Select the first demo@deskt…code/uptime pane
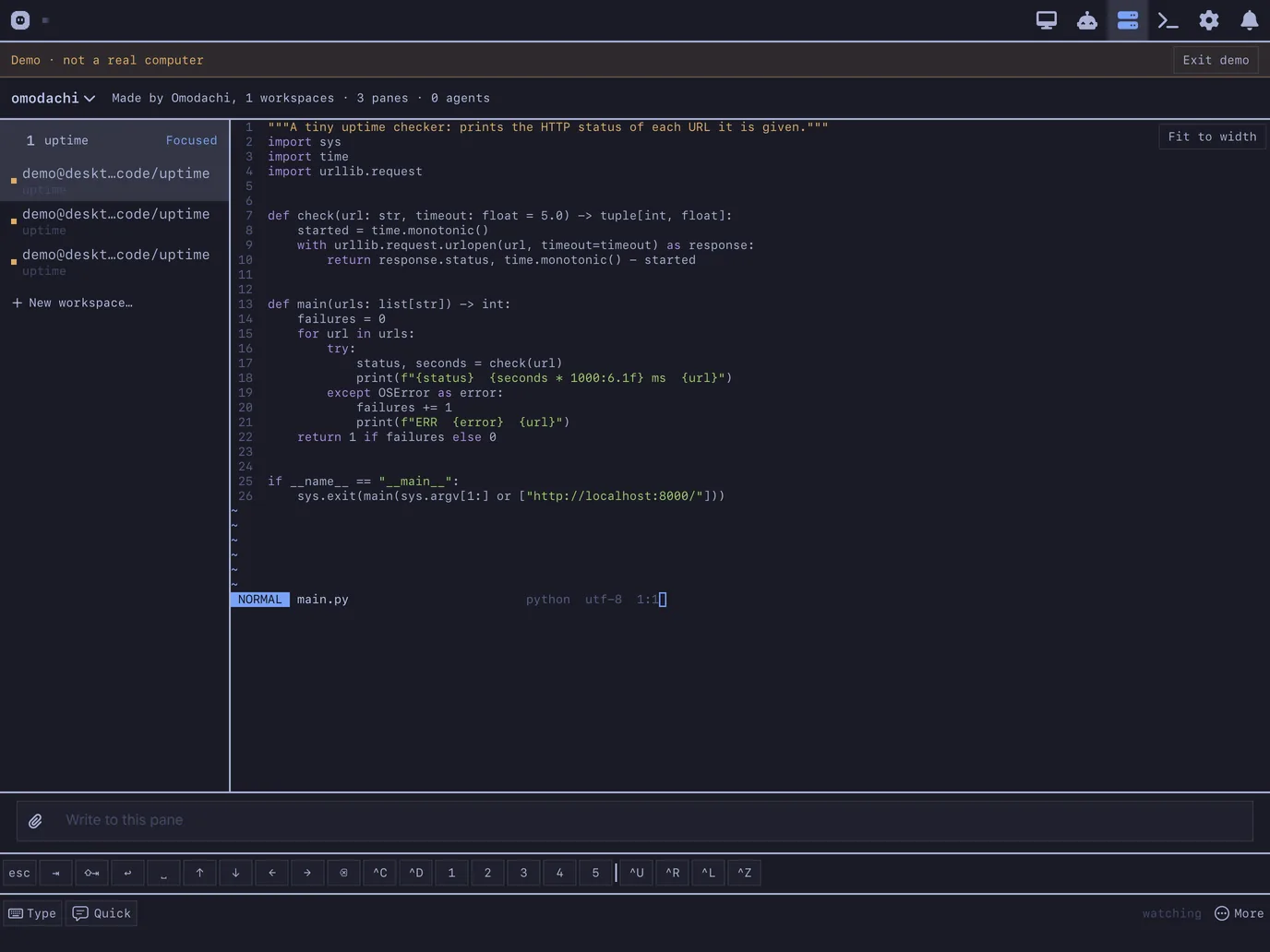The width and height of the screenshot is (1270, 952). tap(114, 180)
